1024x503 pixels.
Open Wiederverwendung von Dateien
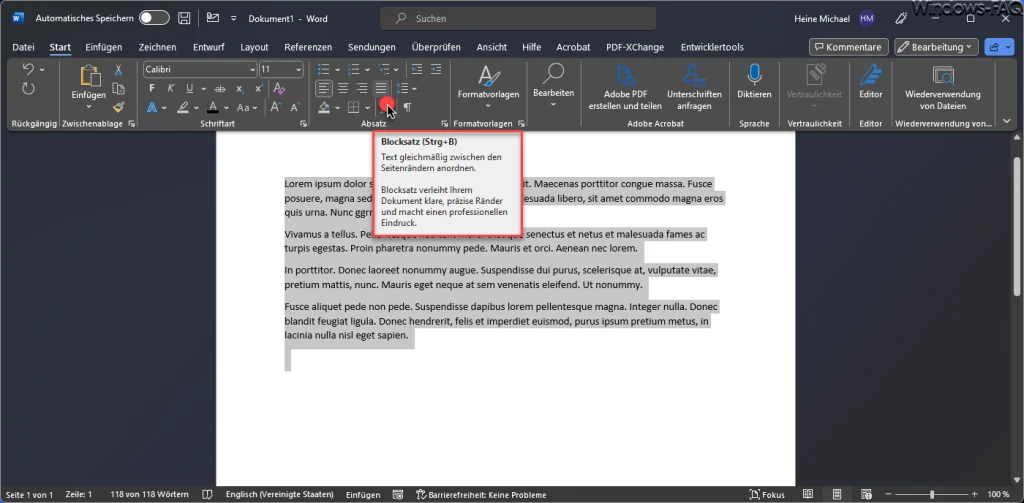coord(942,86)
